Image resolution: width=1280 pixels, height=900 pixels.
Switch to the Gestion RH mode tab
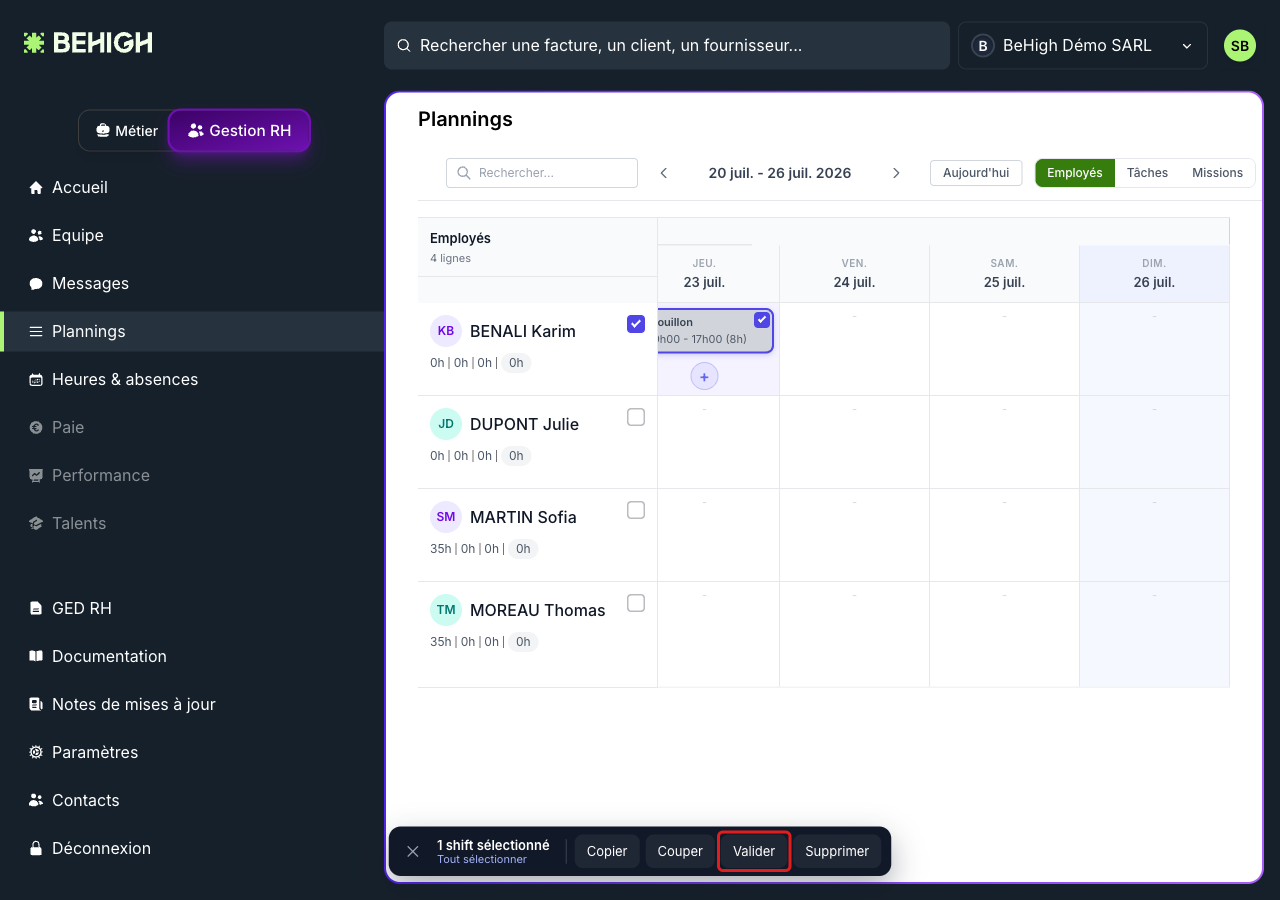(x=240, y=131)
